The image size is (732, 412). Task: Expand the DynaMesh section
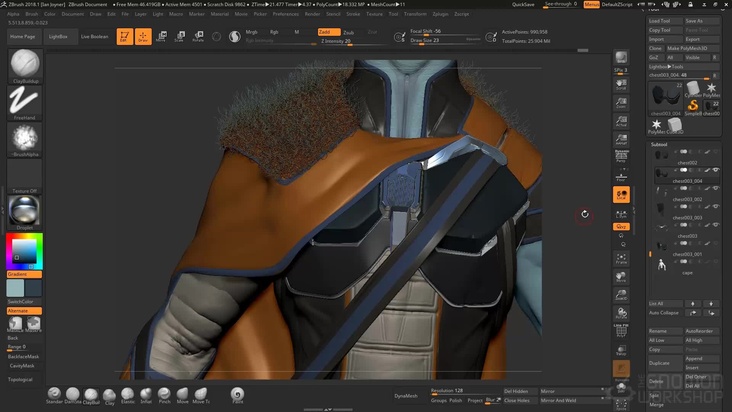click(406, 396)
